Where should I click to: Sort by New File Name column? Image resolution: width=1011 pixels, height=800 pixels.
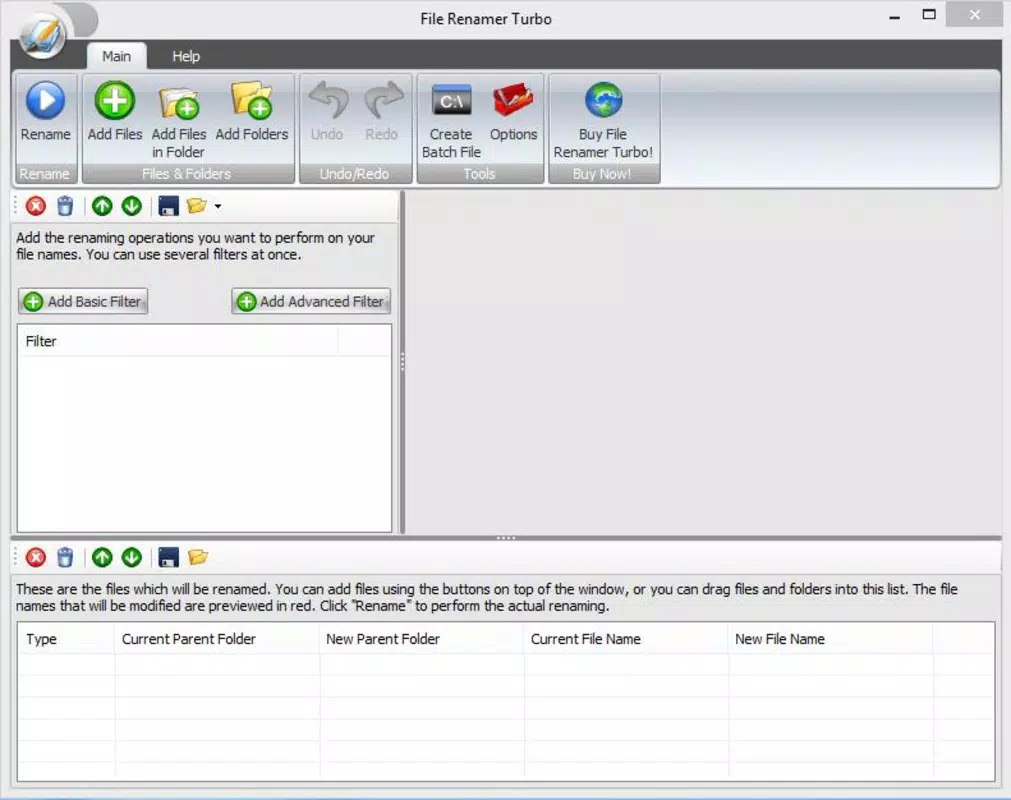(830, 639)
